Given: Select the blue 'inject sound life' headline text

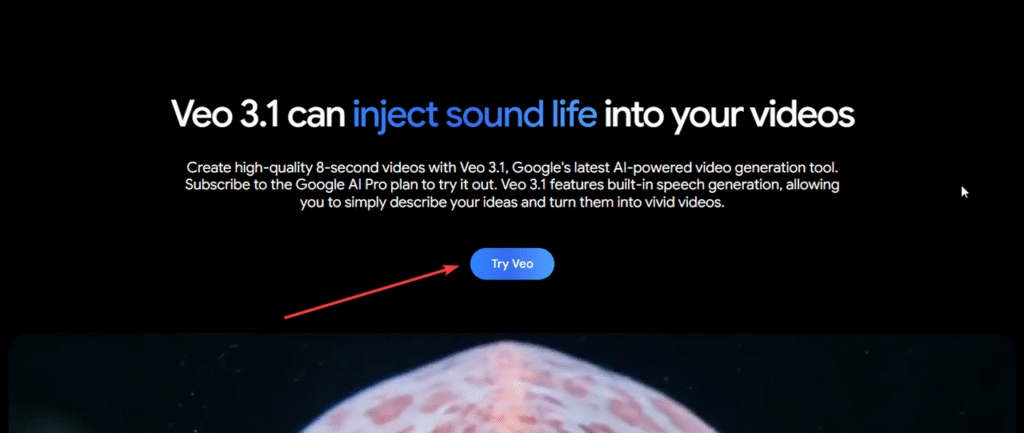Looking at the screenshot, I should [475, 115].
